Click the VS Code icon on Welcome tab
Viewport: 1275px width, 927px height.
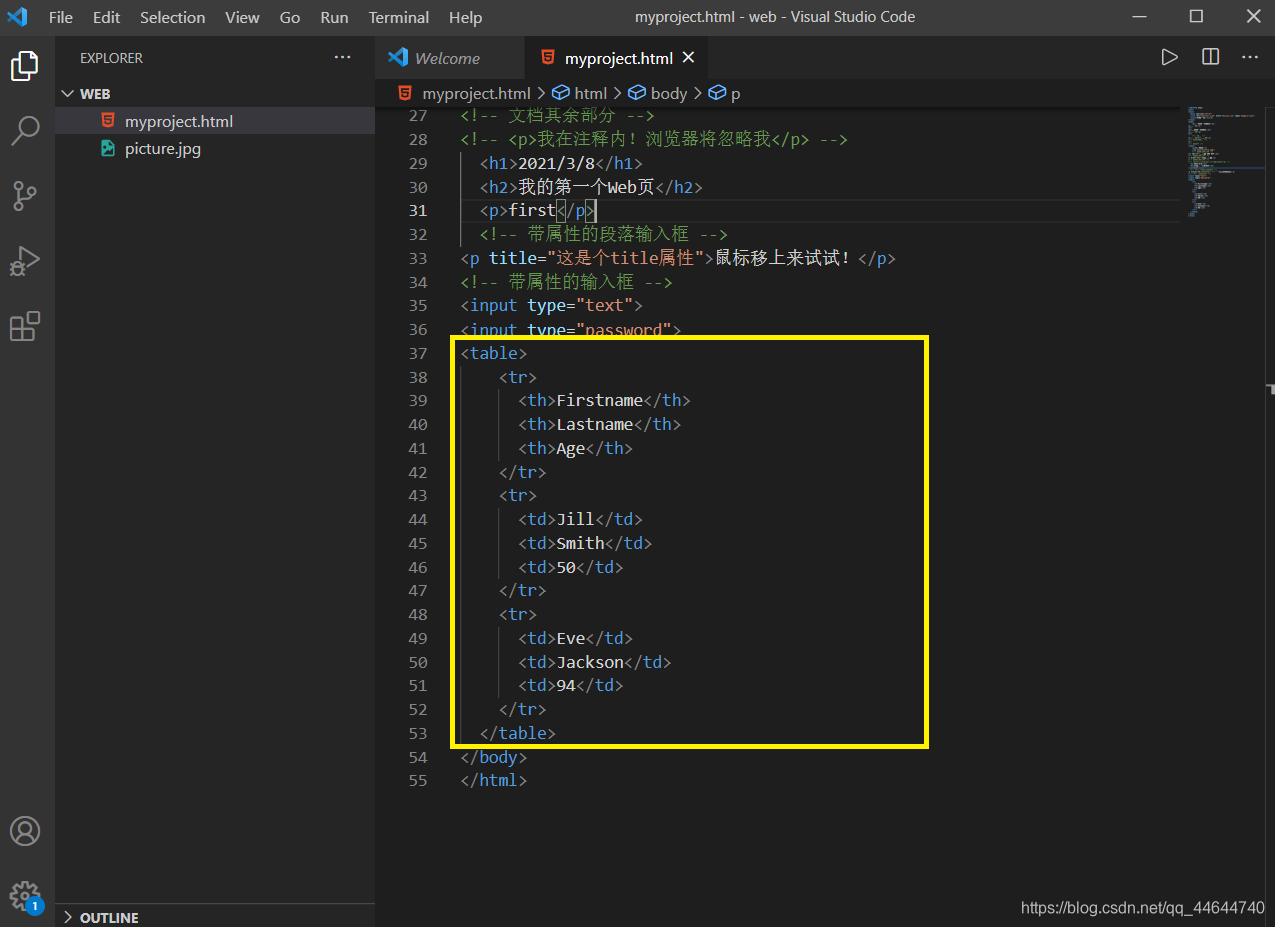pyautogui.click(x=398, y=58)
